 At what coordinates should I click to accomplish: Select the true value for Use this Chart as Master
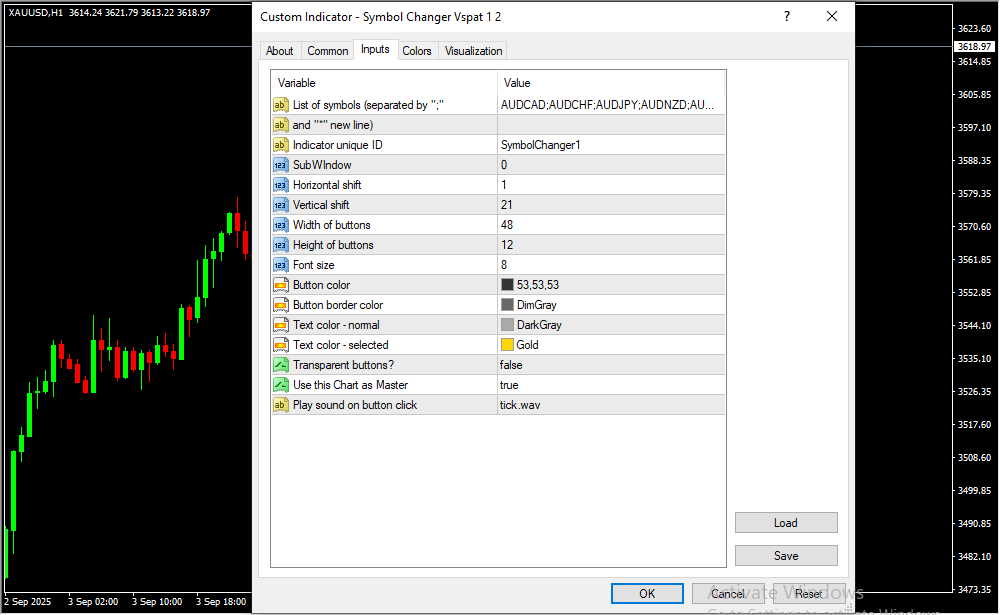(x=509, y=385)
